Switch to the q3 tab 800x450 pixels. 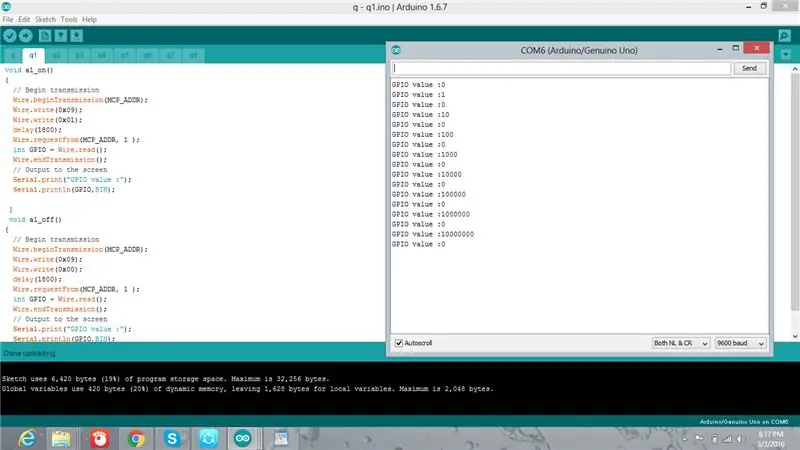[79, 55]
